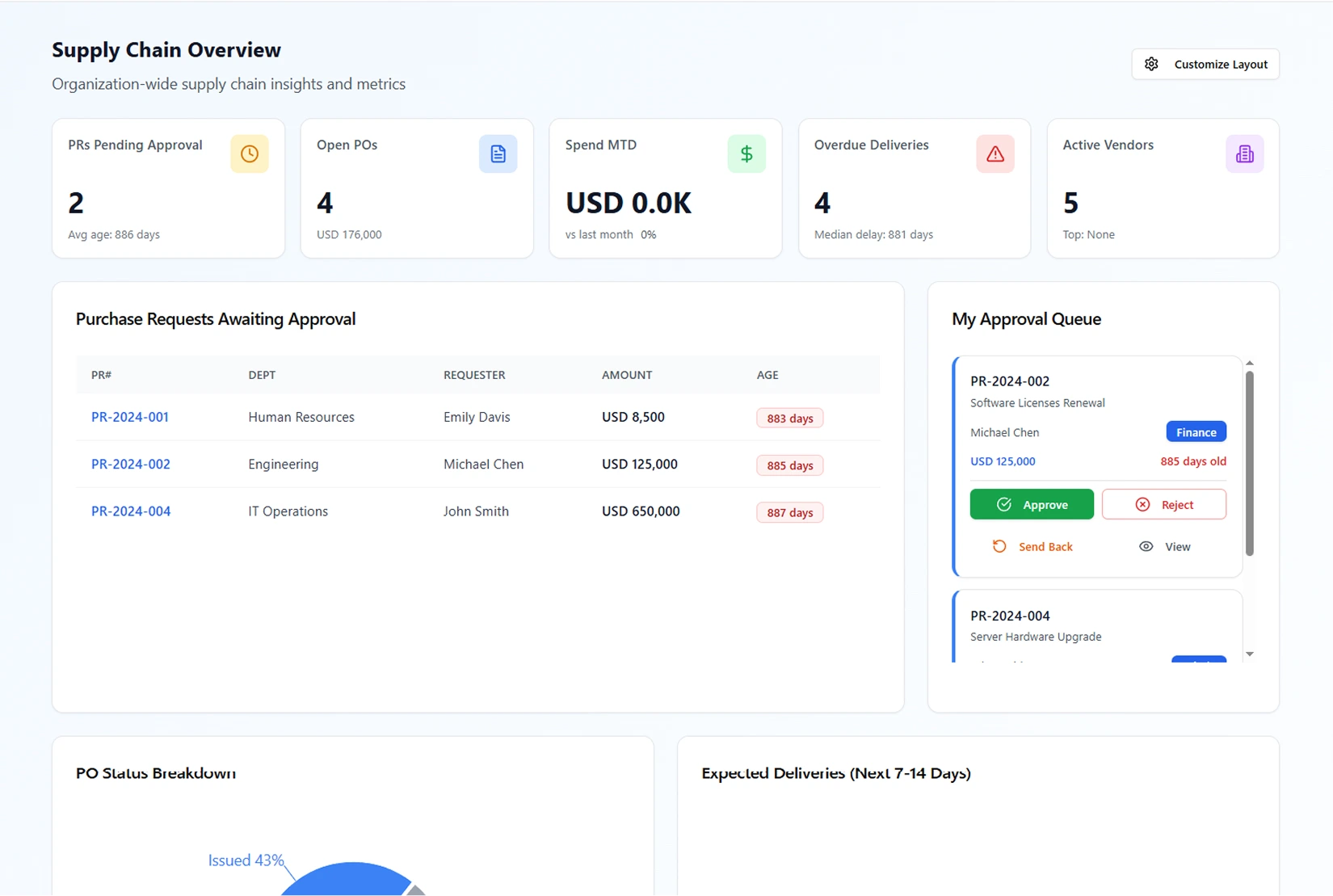The height and width of the screenshot is (896, 1333).
Task: Send Back the Software Licenses Renewal request
Action: tap(1032, 546)
